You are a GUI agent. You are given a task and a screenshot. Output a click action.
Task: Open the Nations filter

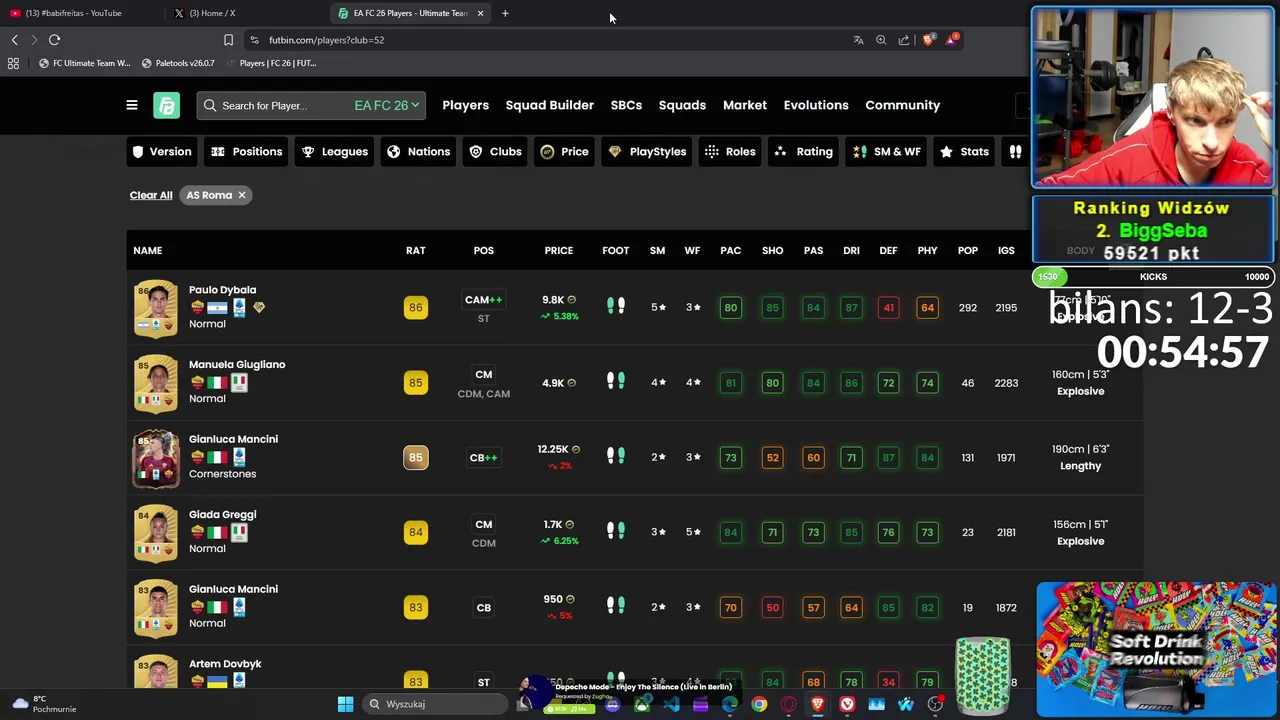[x=419, y=152]
